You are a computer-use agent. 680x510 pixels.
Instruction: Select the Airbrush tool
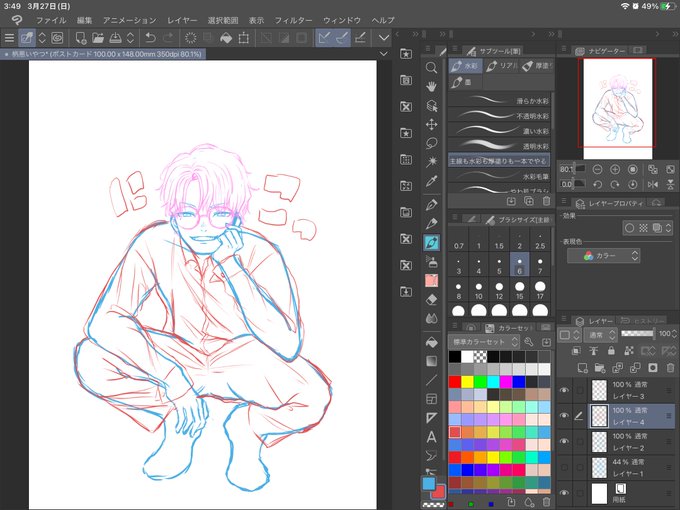click(x=431, y=262)
